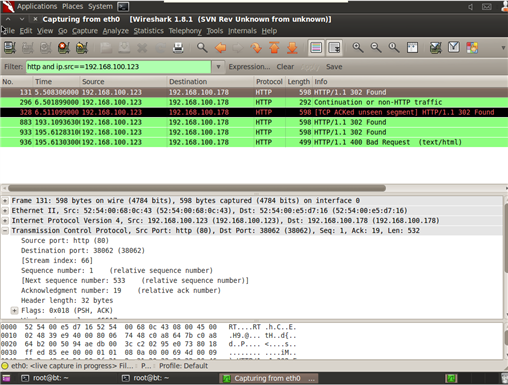Show hidden toolbar items overflow arrow

503,48
